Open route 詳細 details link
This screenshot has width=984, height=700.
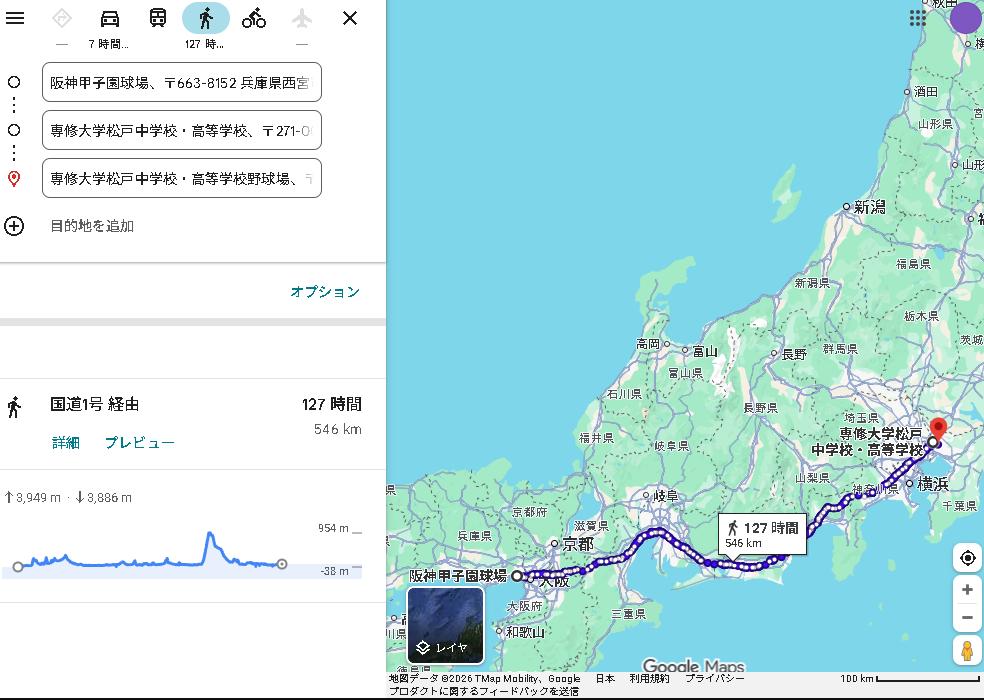tap(66, 443)
